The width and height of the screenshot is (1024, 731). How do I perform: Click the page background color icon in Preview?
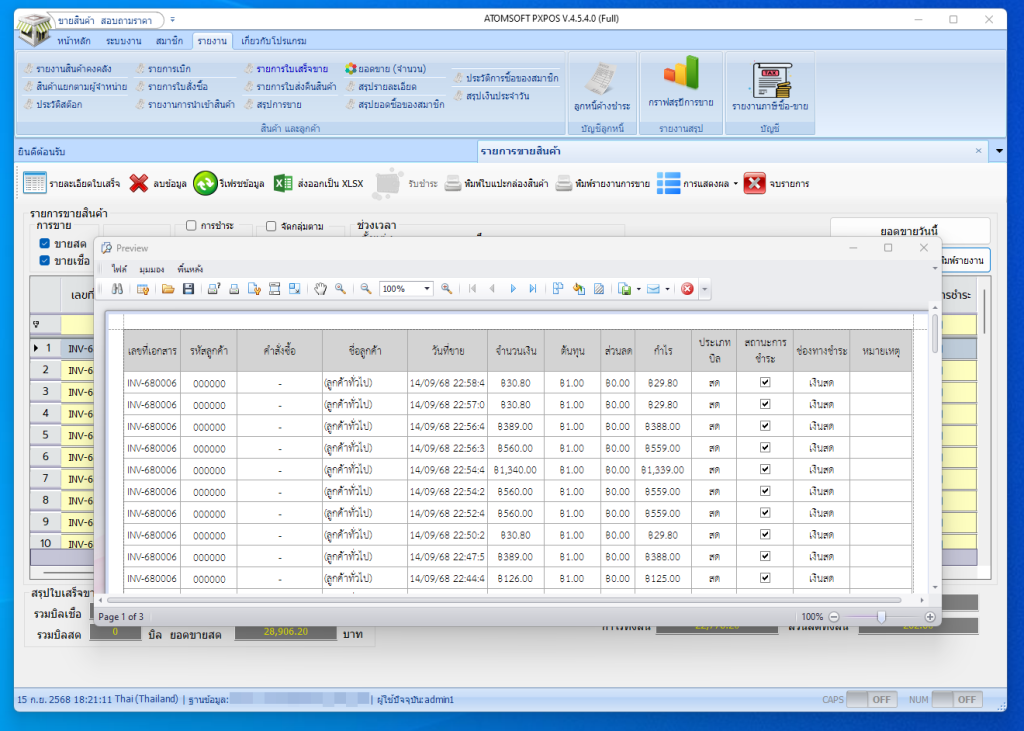click(579, 289)
